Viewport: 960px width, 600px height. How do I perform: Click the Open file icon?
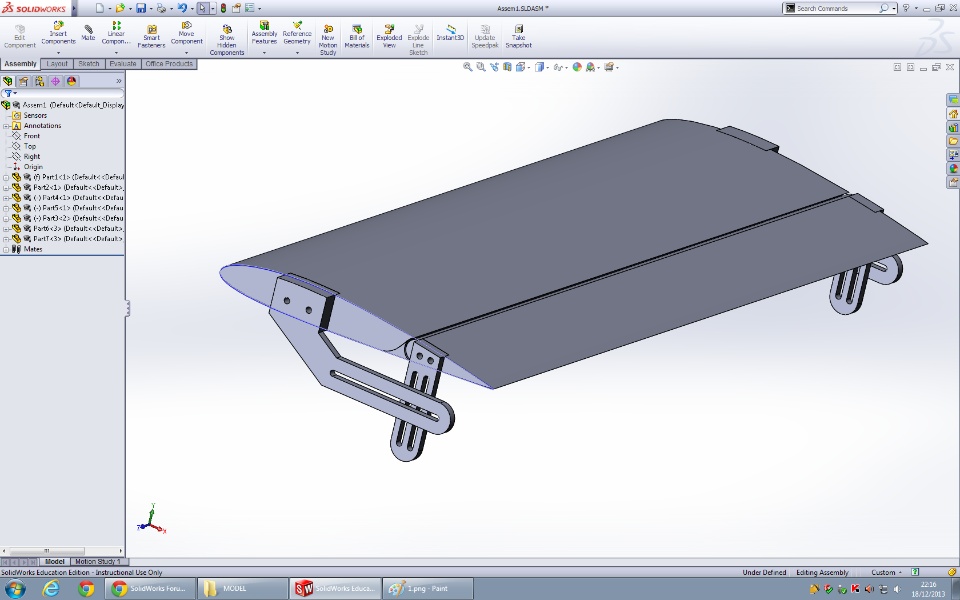coord(120,8)
